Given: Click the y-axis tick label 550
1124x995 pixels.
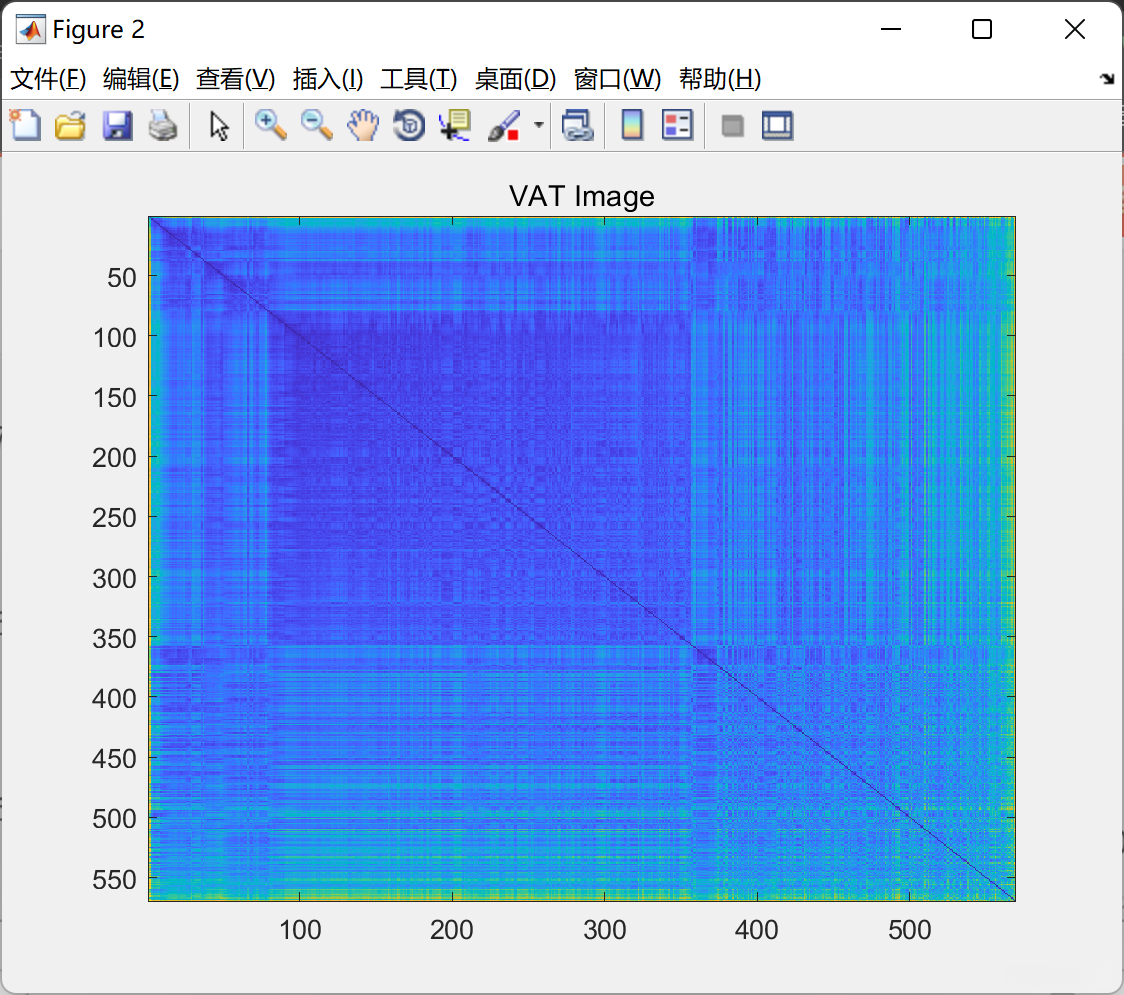Looking at the screenshot, I should click(114, 880).
